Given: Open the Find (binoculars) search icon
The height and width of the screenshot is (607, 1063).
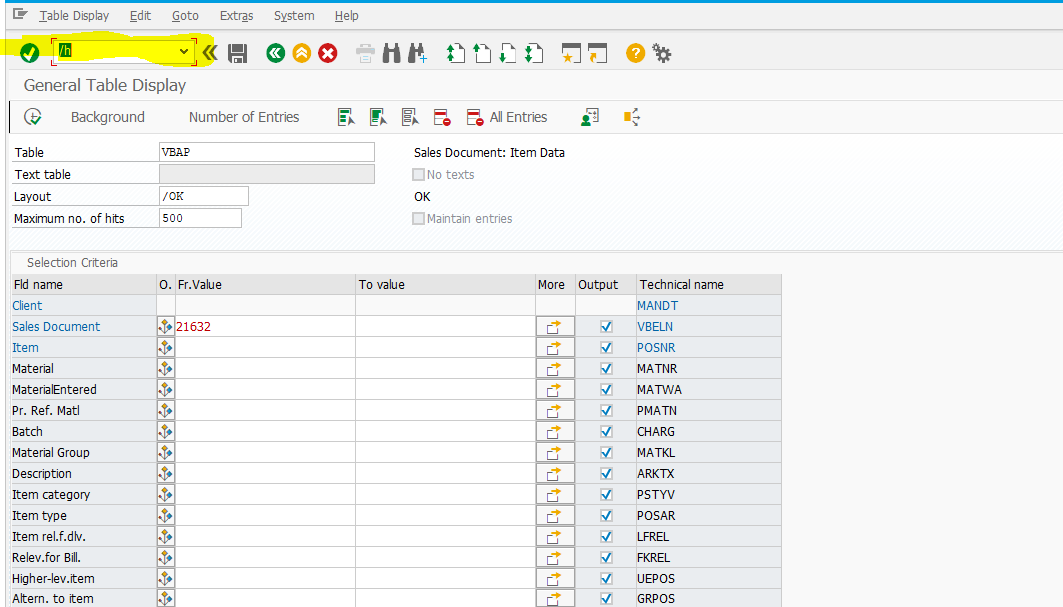Looking at the screenshot, I should point(391,54).
